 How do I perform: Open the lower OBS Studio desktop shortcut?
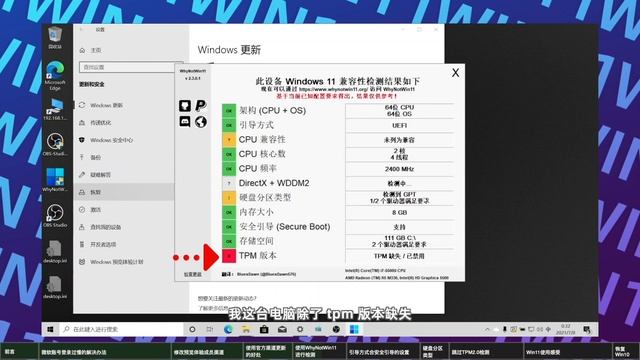click(x=55, y=216)
